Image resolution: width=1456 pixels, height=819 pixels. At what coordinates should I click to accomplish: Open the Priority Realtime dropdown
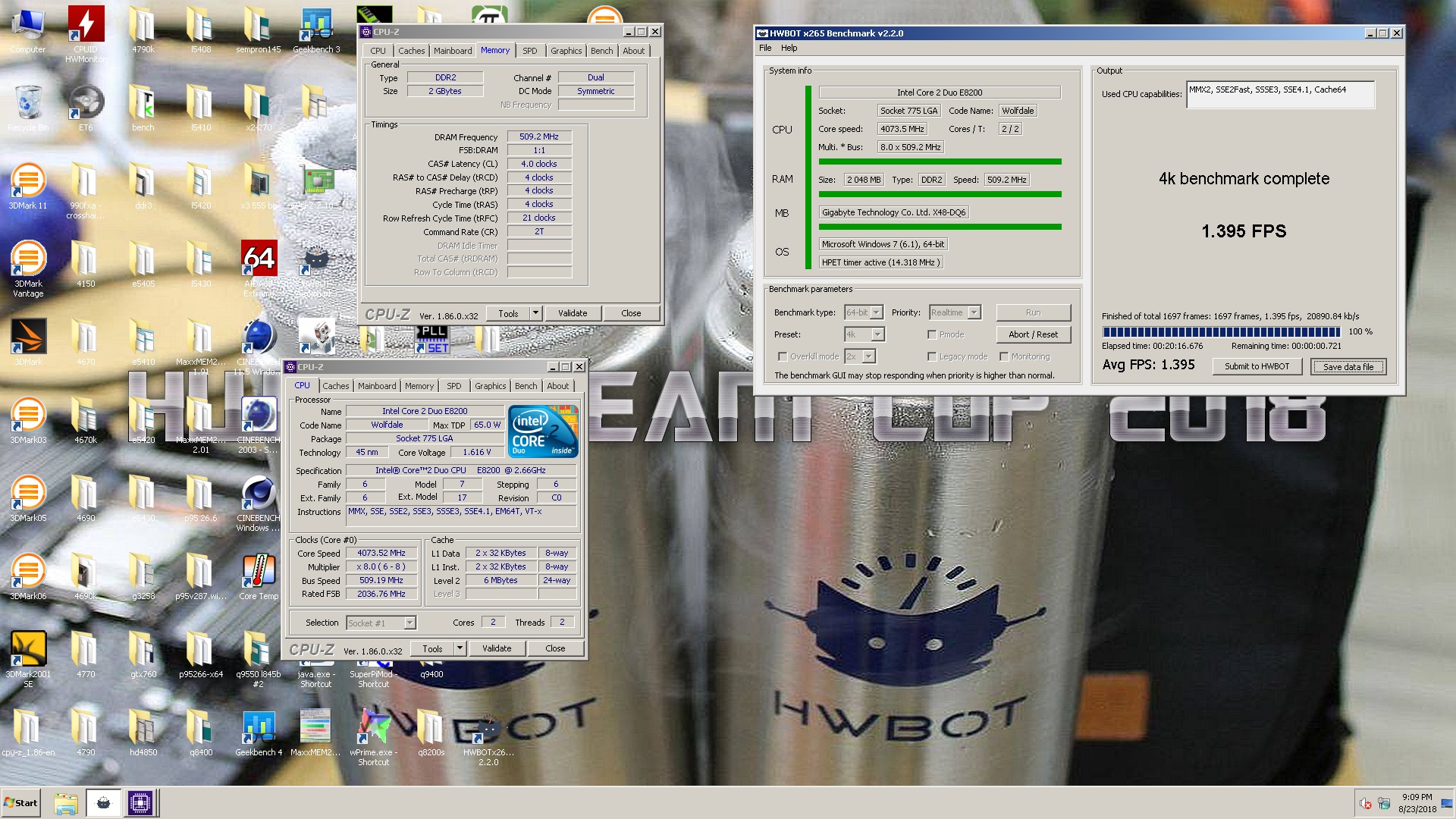955,312
